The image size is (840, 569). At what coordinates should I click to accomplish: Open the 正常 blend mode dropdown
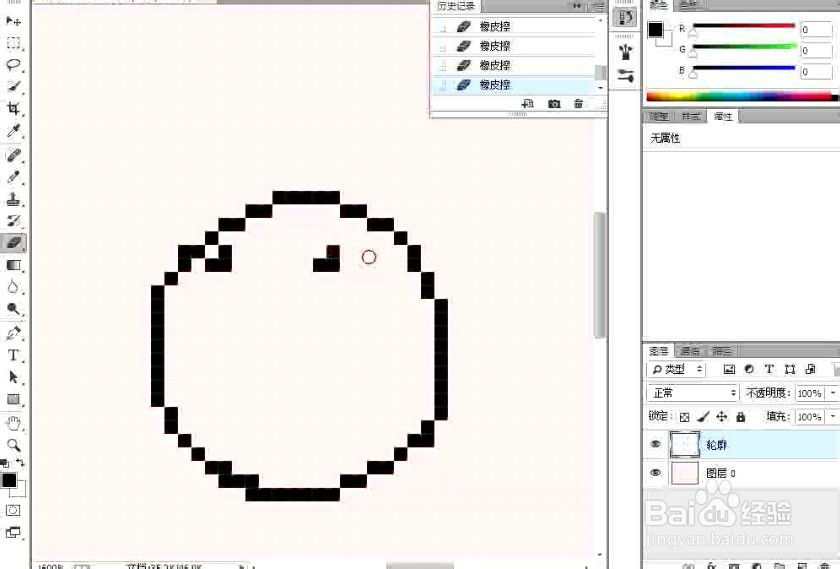point(693,393)
